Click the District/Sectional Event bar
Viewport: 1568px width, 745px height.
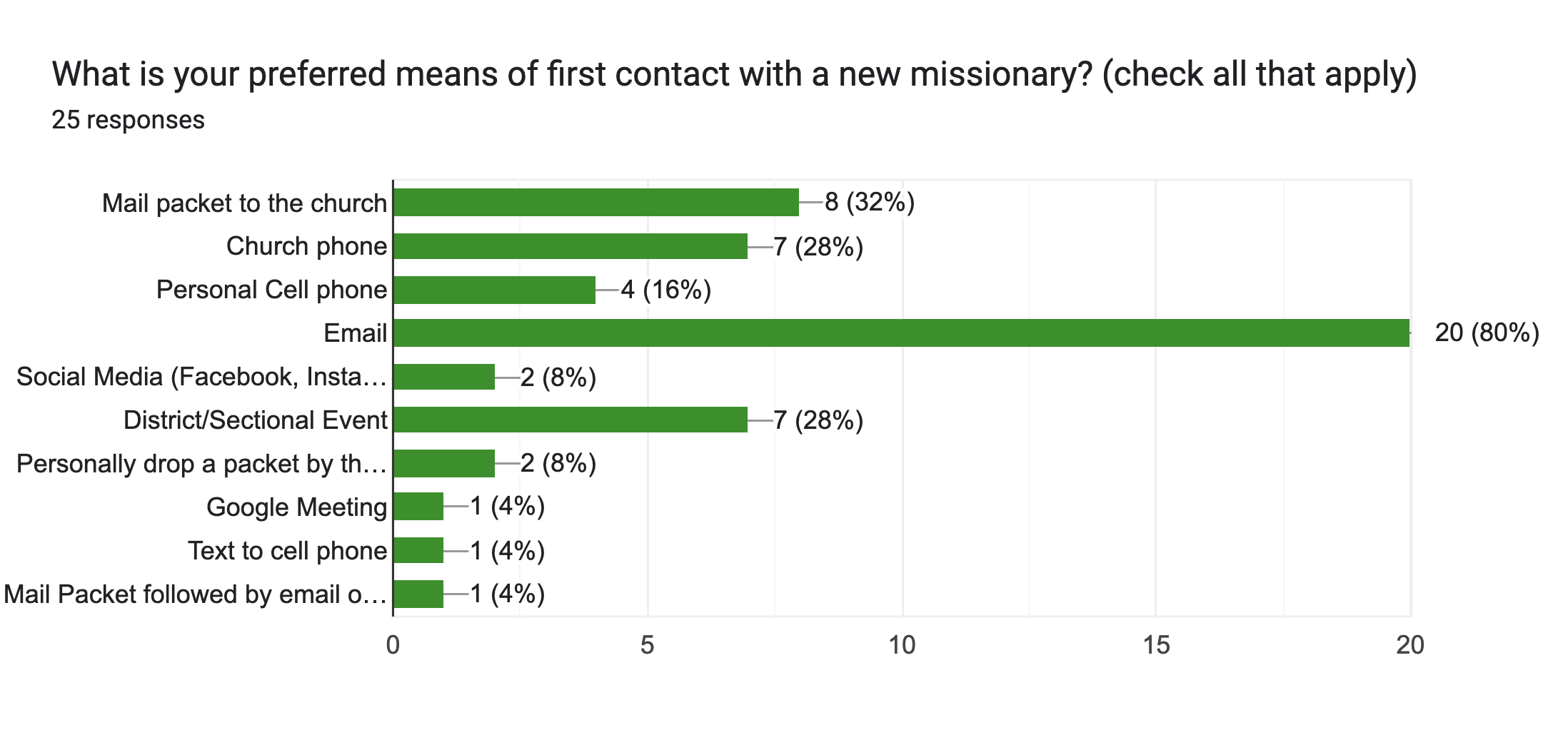[571, 420]
